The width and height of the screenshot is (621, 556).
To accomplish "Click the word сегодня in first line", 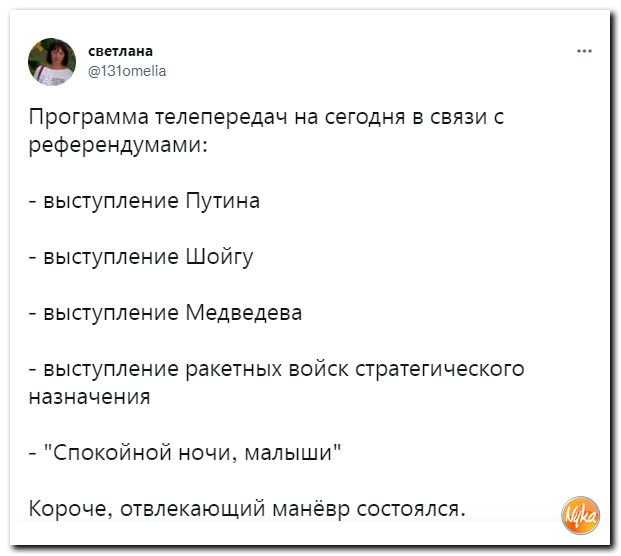I will coord(365,118).
